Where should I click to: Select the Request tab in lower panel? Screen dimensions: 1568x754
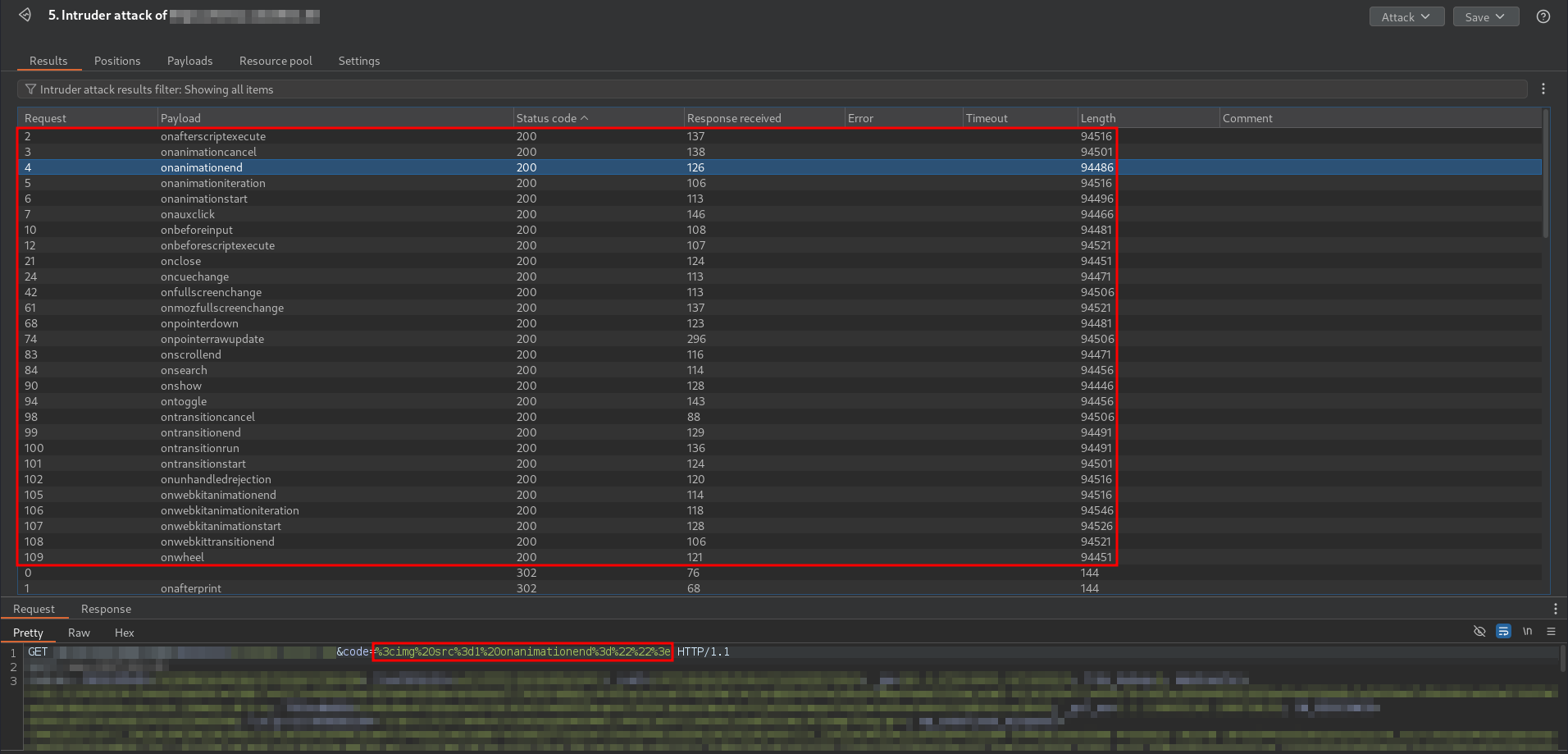[34, 609]
